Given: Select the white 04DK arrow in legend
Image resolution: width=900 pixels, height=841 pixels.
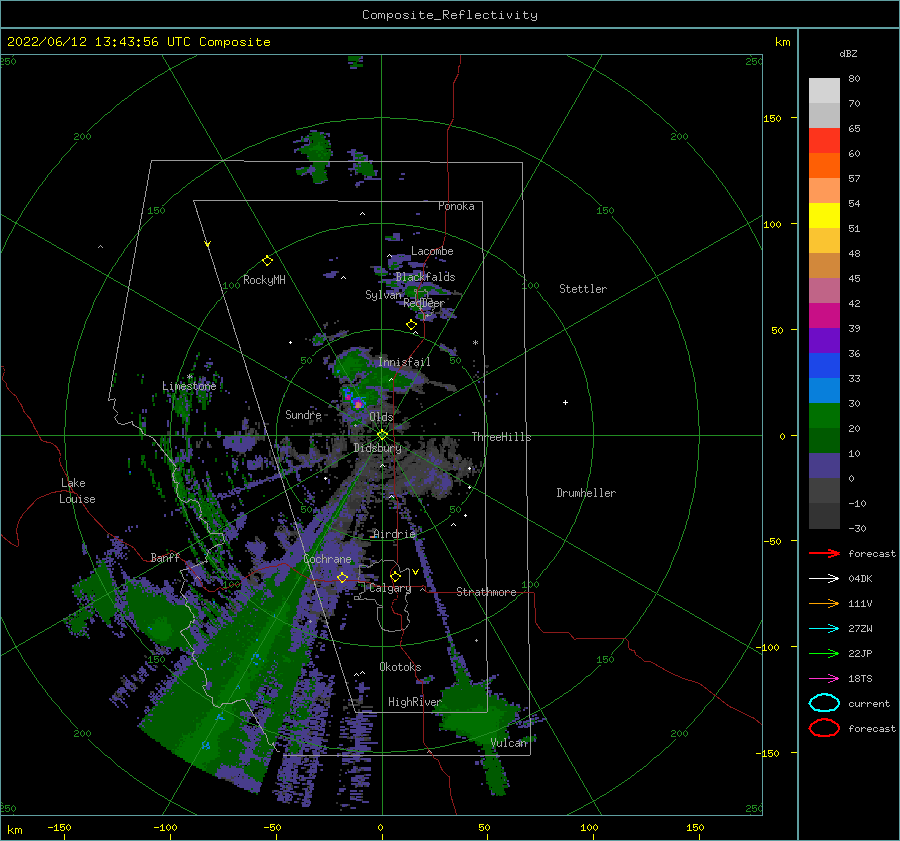Looking at the screenshot, I should pos(824,578).
